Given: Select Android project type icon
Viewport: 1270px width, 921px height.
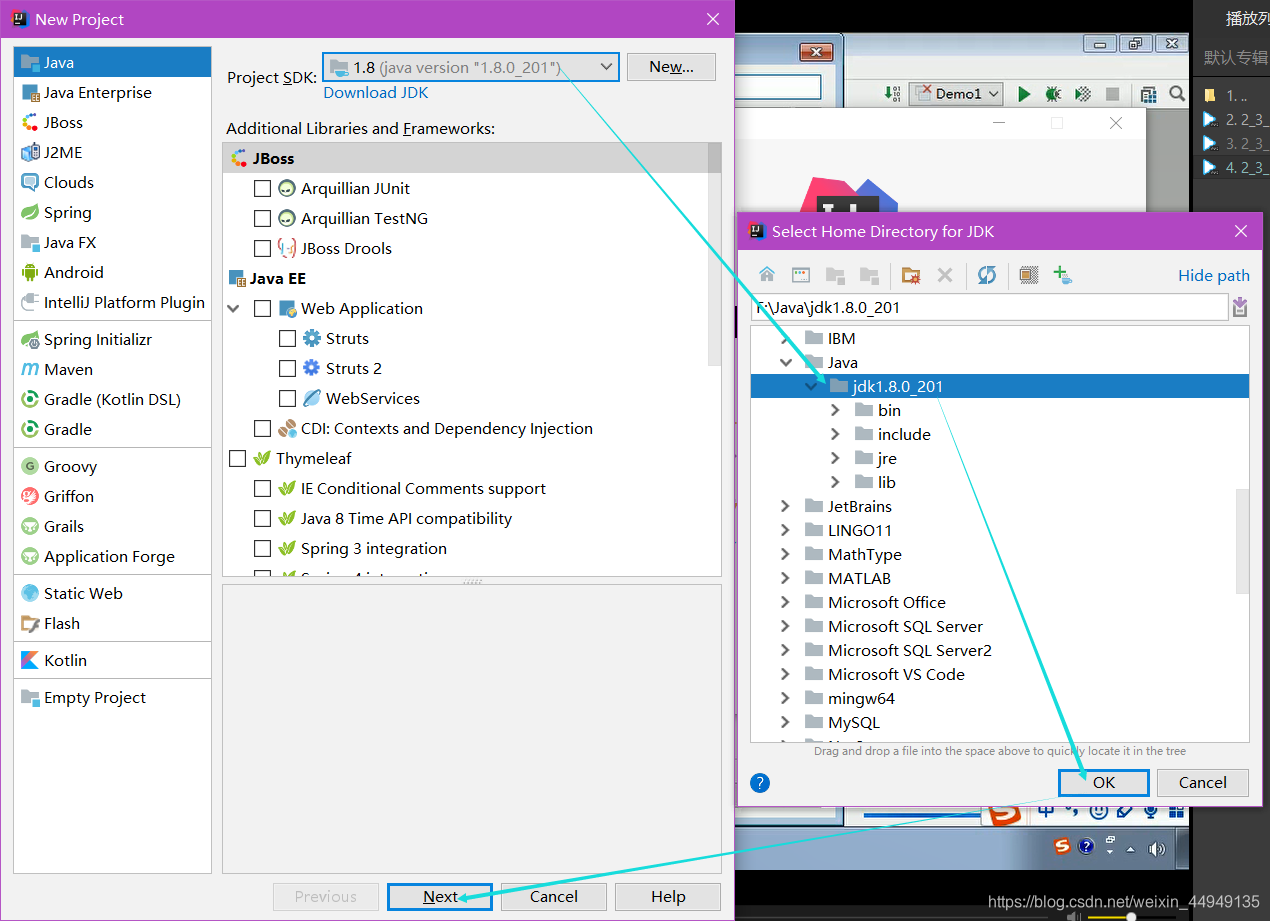Looking at the screenshot, I should tap(30, 272).
